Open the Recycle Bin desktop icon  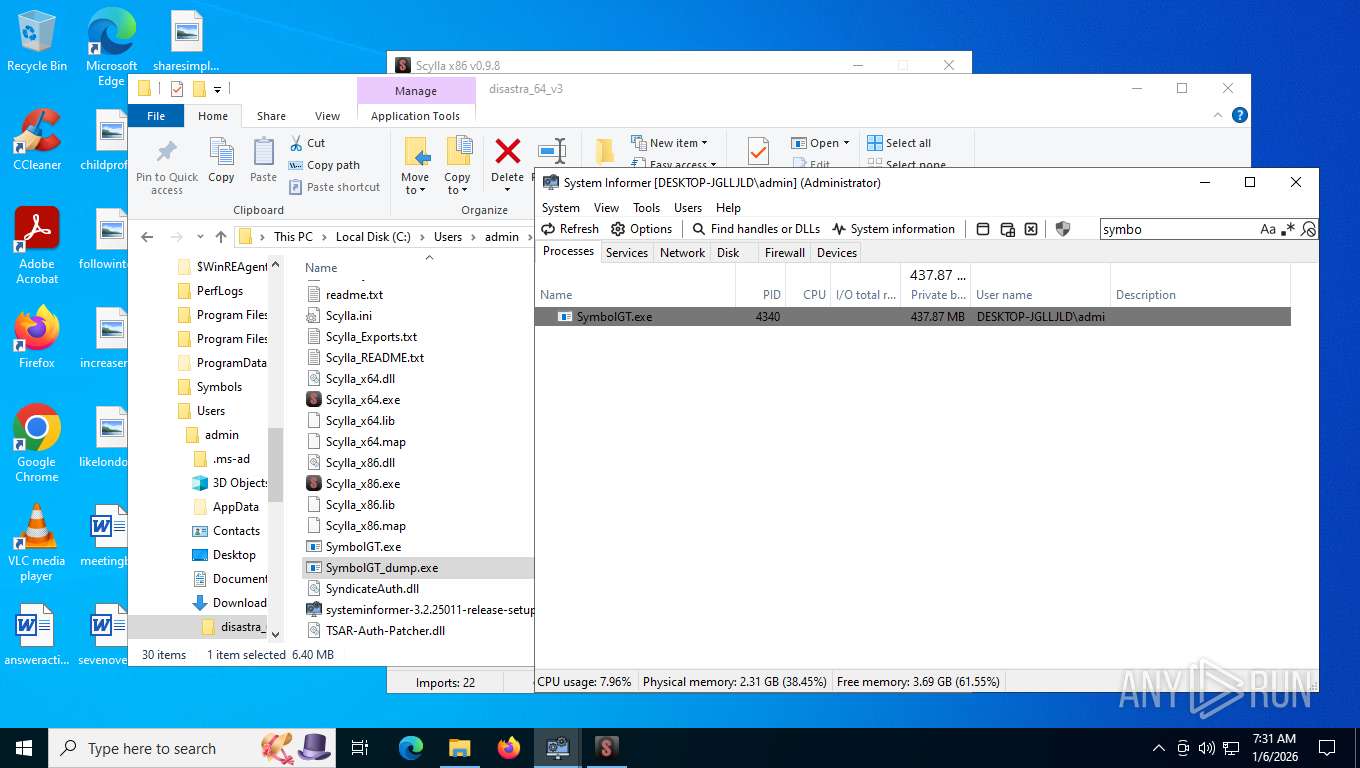pos(37,42)
